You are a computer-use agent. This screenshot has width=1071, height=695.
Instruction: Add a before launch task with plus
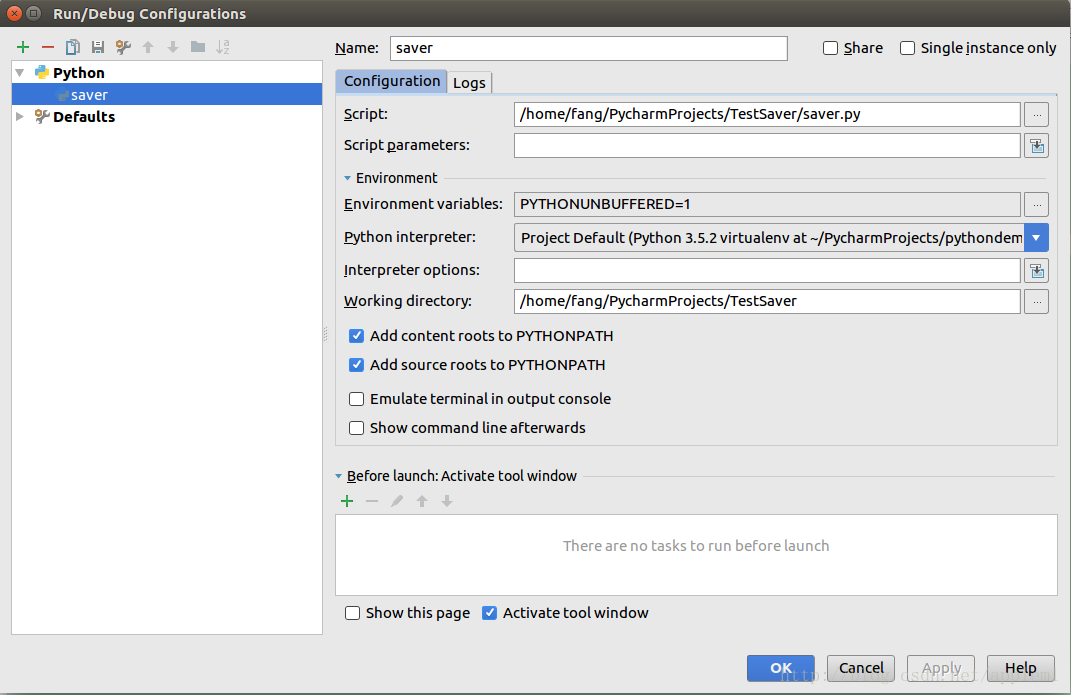(x=347, y=501)
